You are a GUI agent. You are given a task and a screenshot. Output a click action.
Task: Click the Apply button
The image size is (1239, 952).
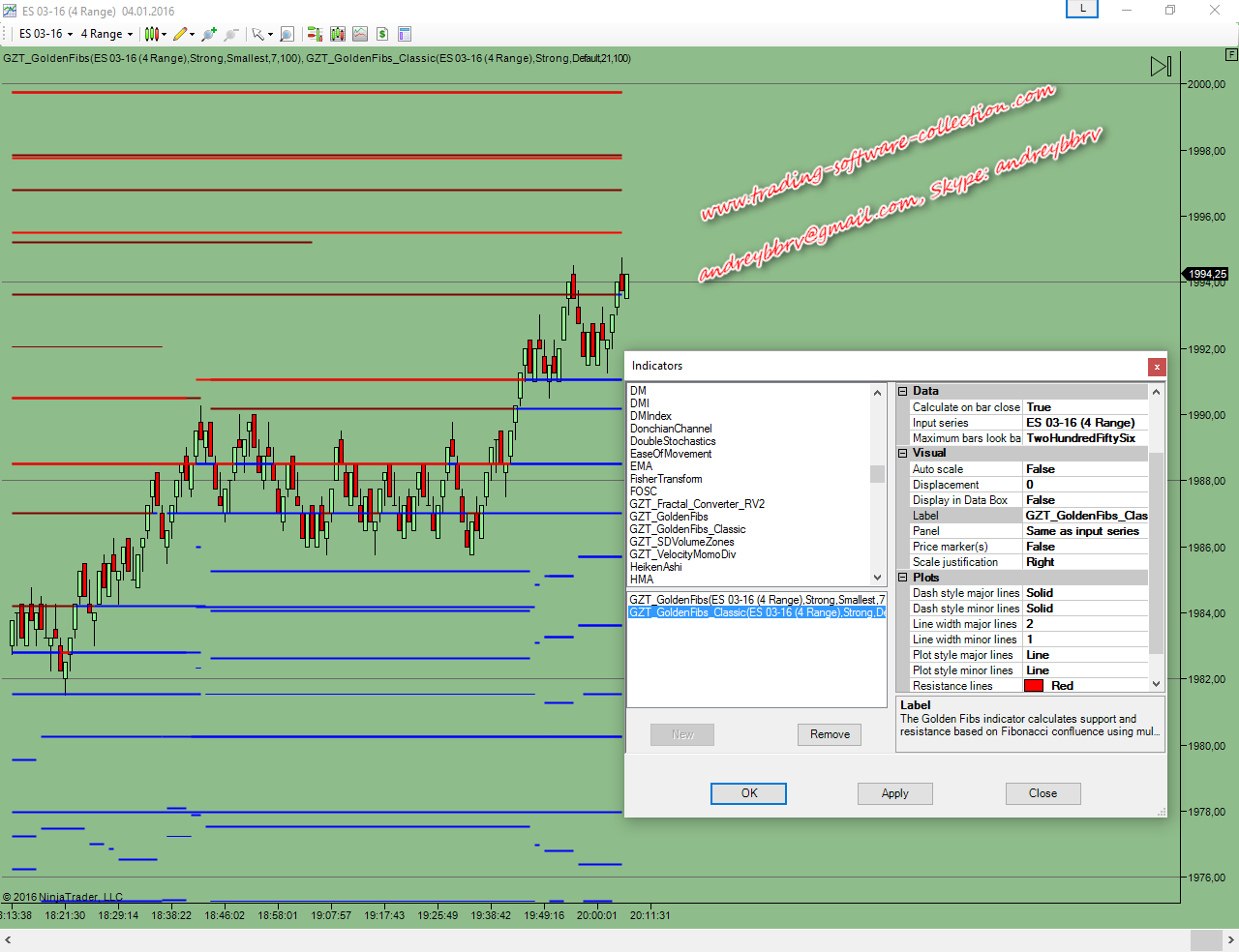pos(894,793)
